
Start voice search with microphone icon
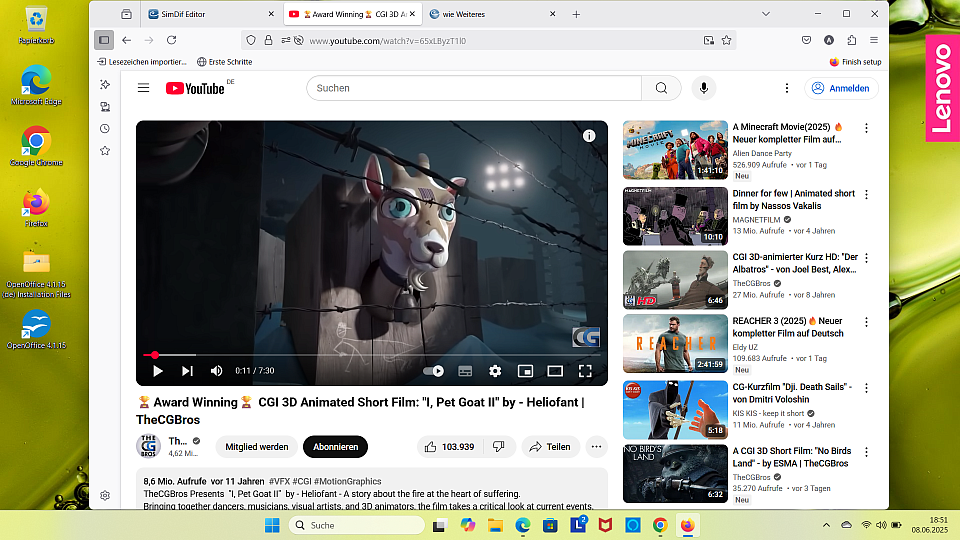(x=703, y=88)
